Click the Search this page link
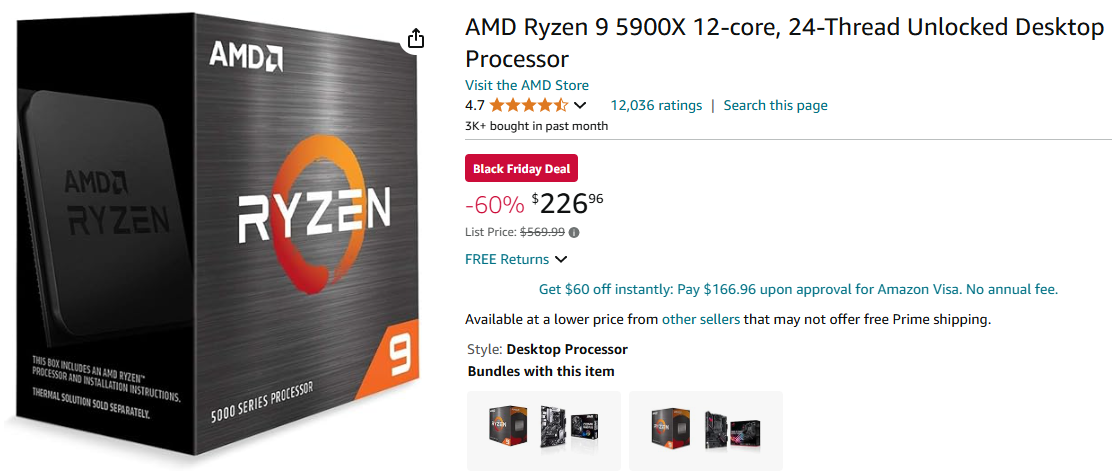This screenshot has height=472, width=1112. pyautogui.click(x=775, y=105)
